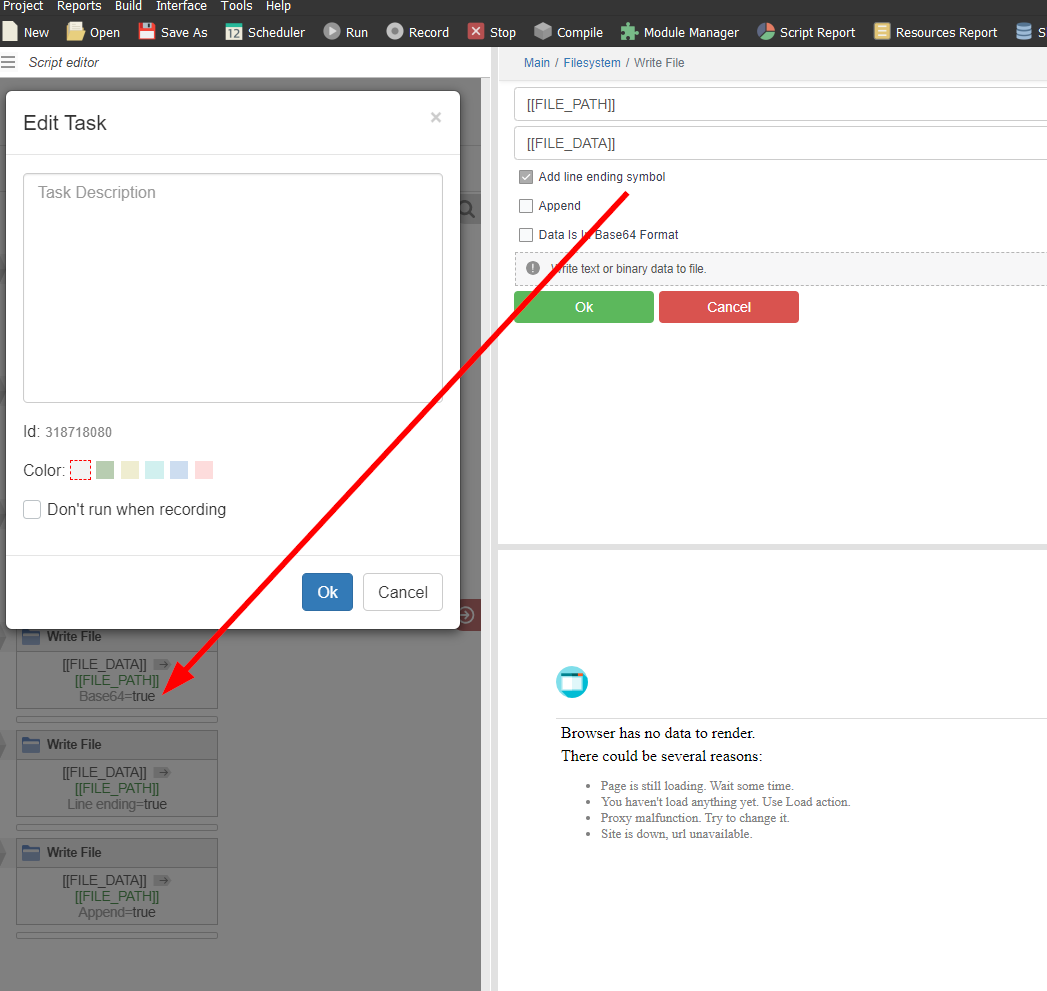This screenshot has width=1047, height=991.
Task: Click the green Ok button
Action: pos(584,307)
